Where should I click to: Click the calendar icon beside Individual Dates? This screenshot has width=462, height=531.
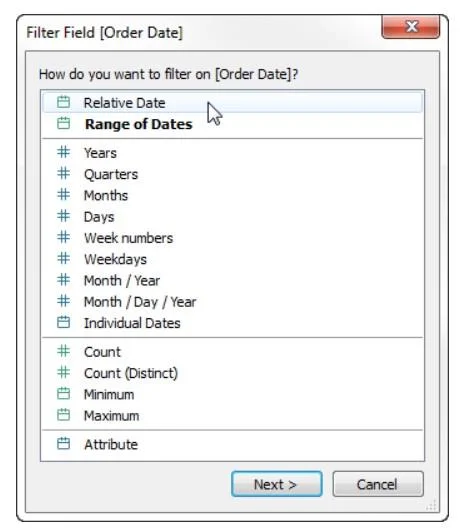[x=64, y=322]
